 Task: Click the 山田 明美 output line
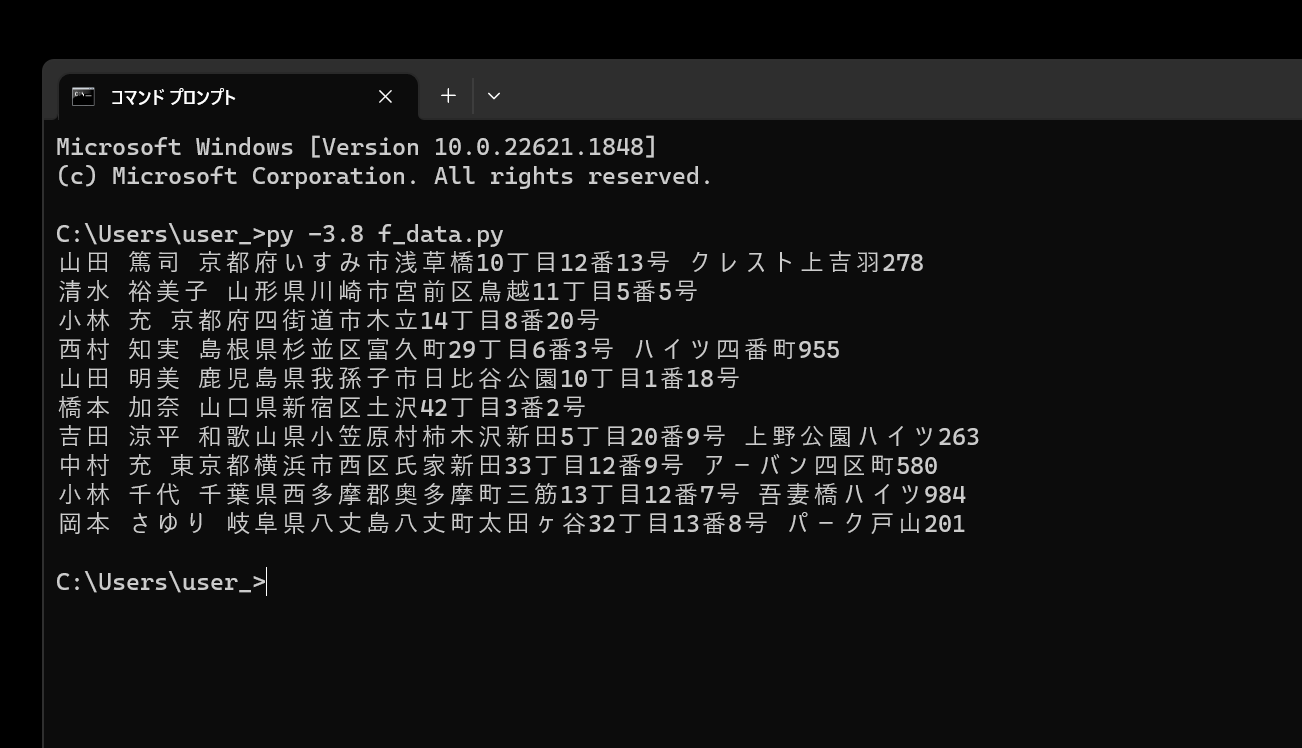398,379
